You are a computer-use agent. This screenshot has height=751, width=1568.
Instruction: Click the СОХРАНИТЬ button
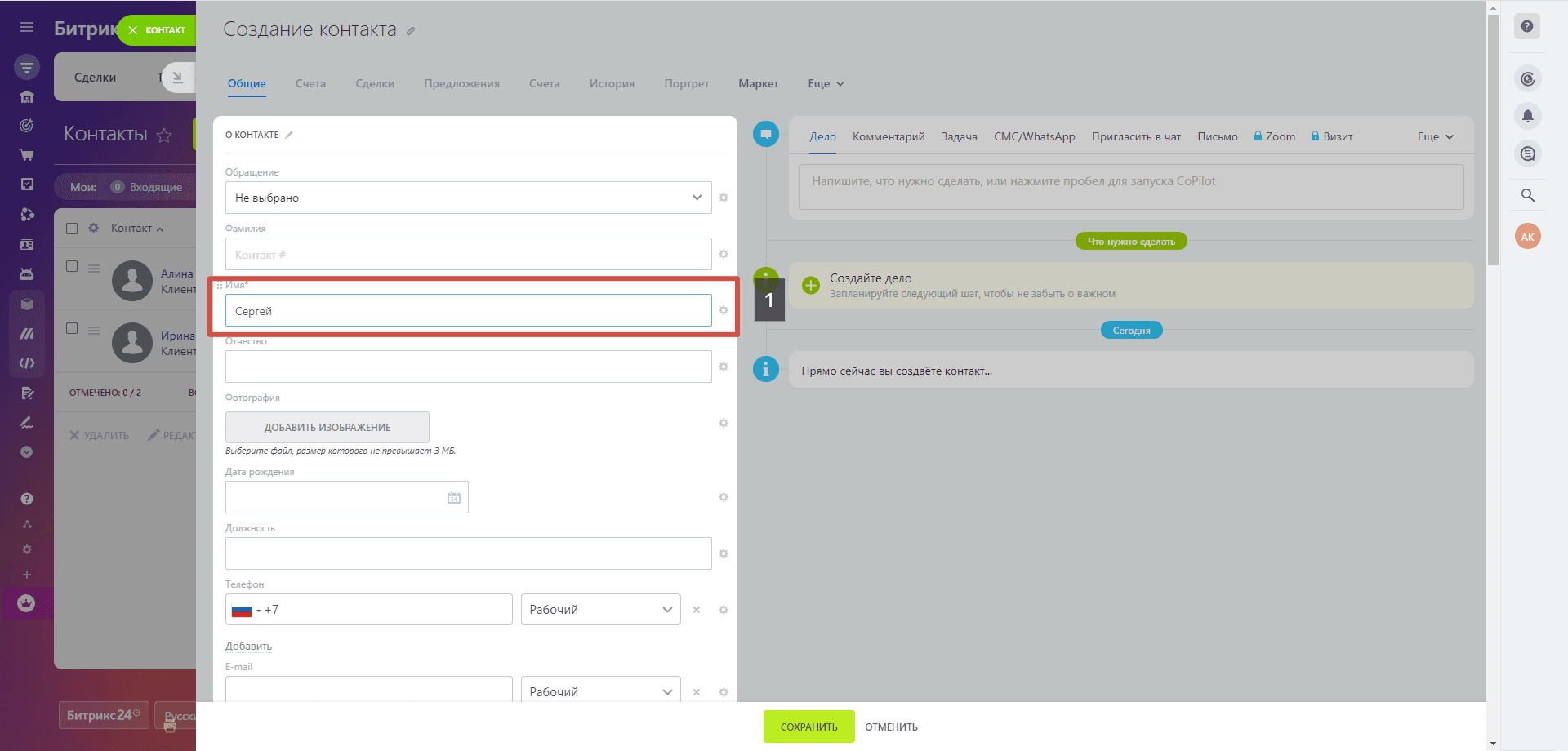(808, 727)
